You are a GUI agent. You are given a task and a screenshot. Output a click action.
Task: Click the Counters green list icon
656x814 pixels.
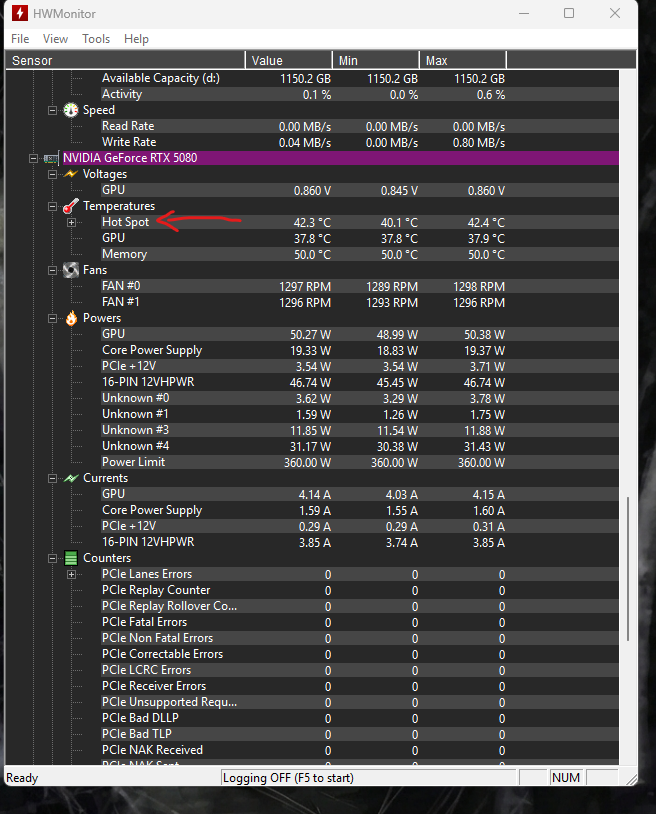click(x=71, y=558)
